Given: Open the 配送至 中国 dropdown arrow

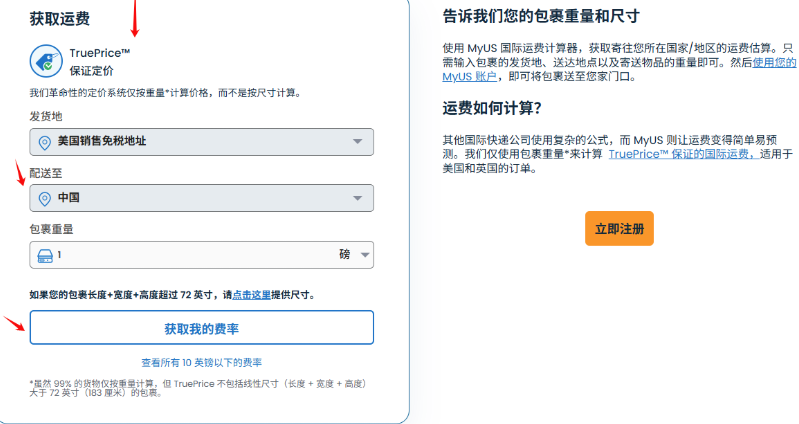Looking at the screenshot, I should [x=358, y=198].
